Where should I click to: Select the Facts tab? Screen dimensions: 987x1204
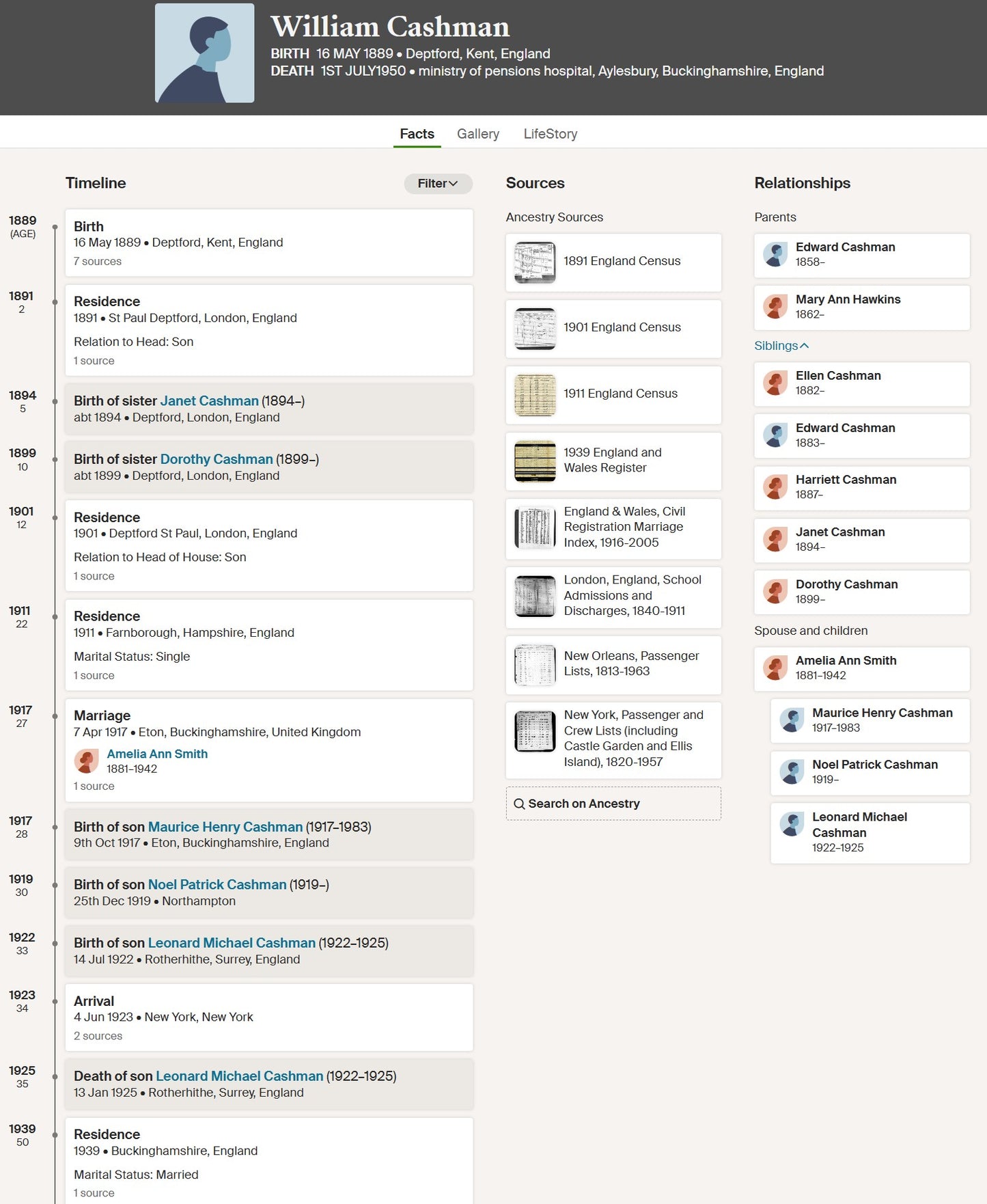pos(417,134)
